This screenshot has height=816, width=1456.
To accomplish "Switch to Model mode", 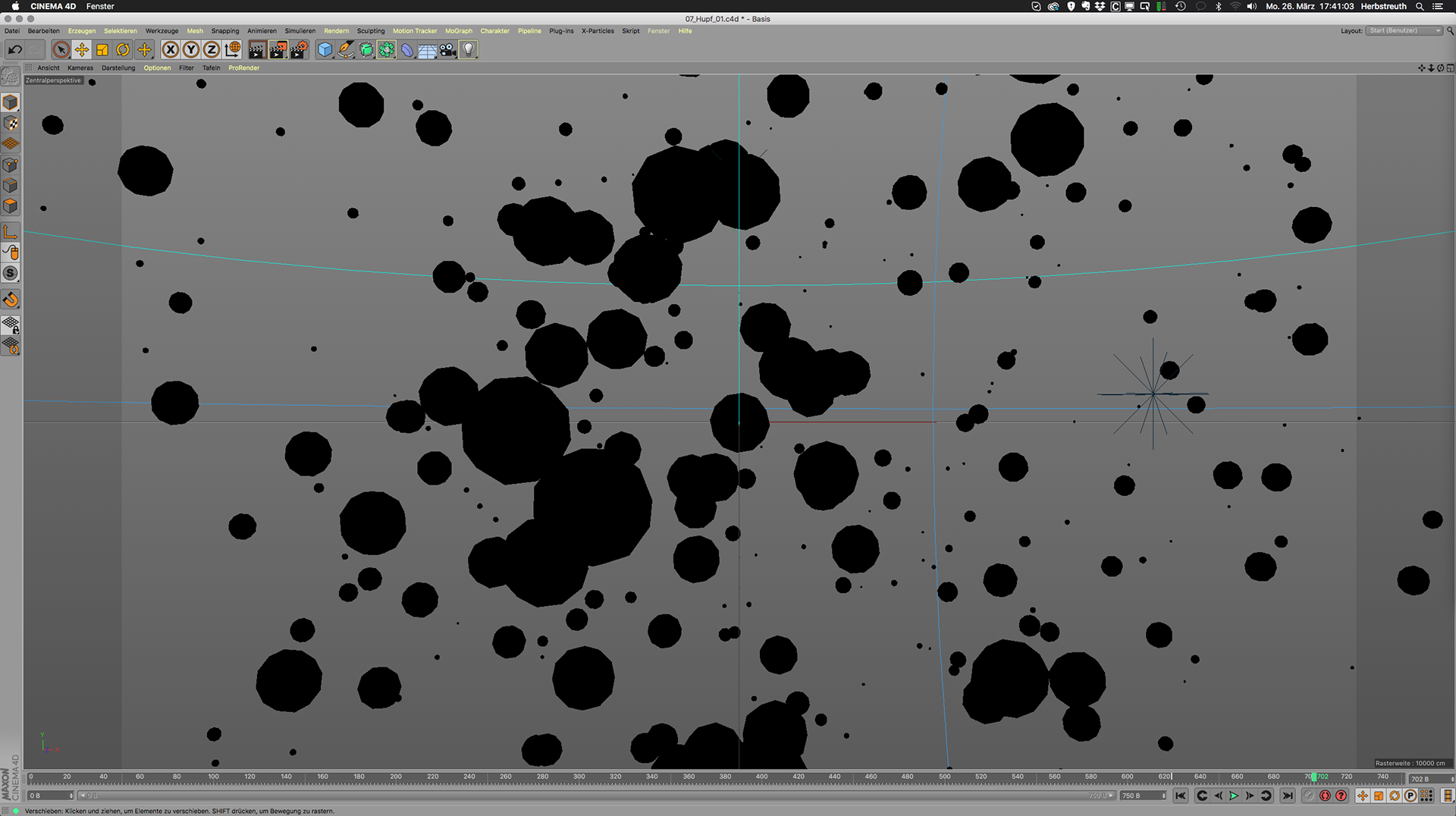I will [x=11, y=102].
